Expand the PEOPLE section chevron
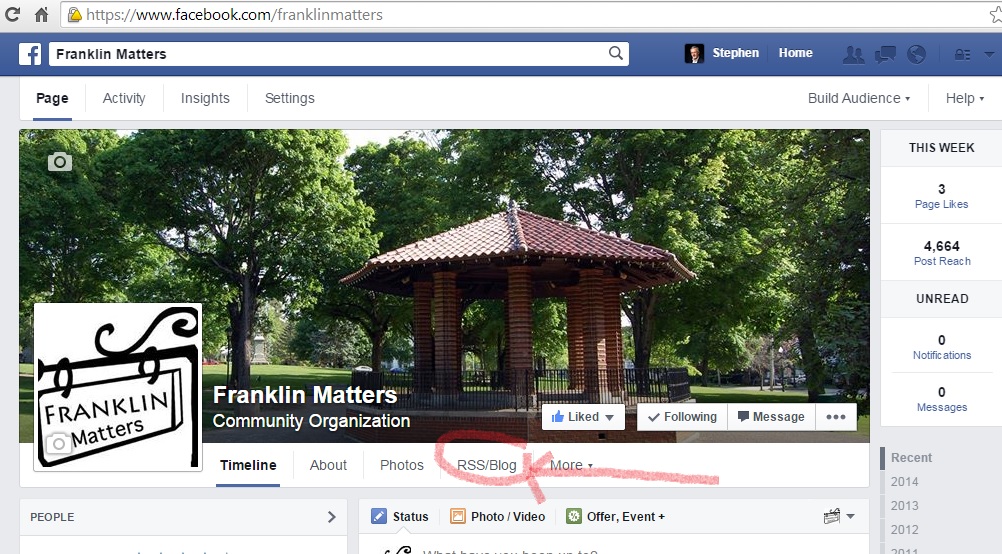Screen dimensions: 1002x554 point(332,517)
